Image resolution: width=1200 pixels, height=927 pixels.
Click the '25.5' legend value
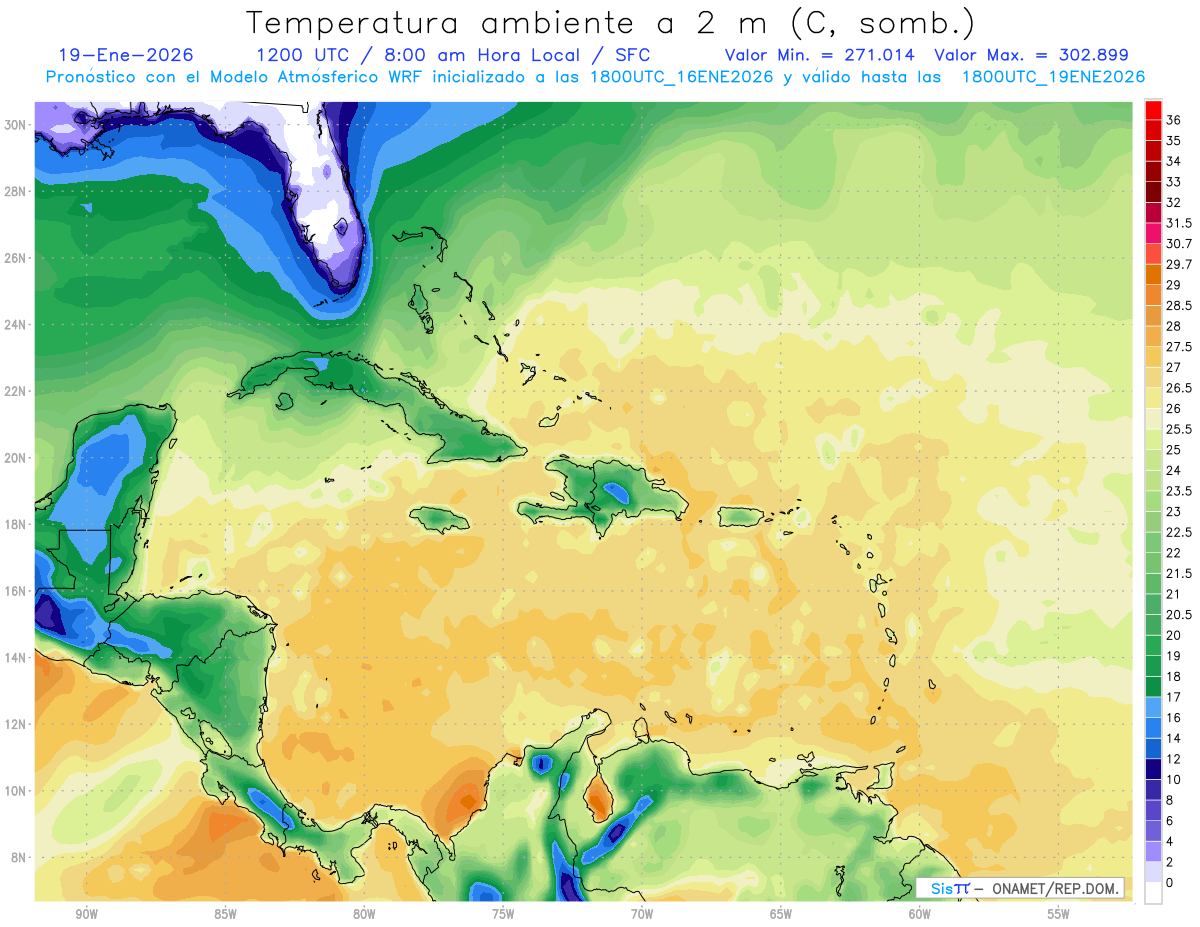pos(1178,429)
